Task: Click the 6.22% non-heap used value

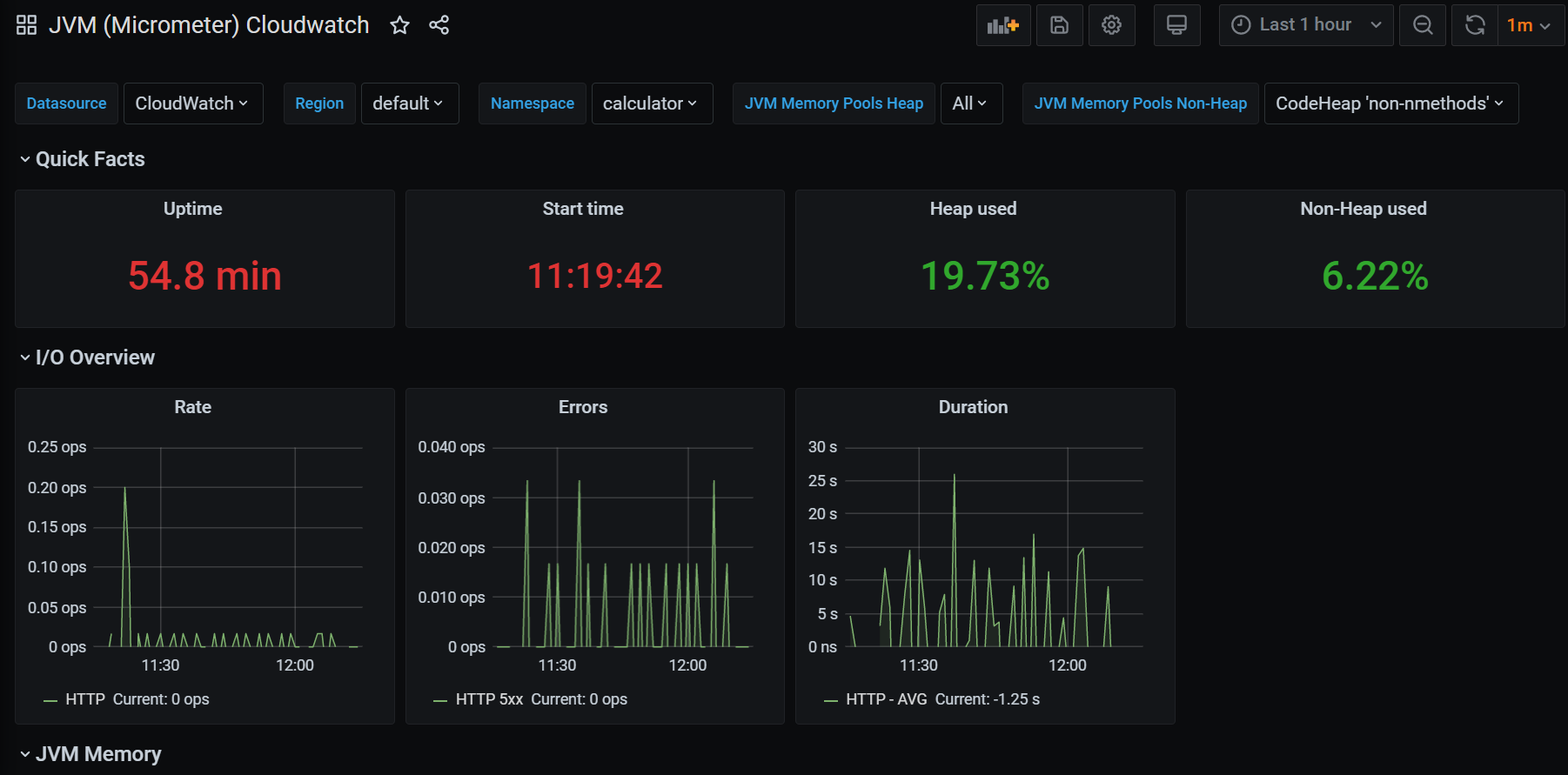Action: coord(1376,276)
